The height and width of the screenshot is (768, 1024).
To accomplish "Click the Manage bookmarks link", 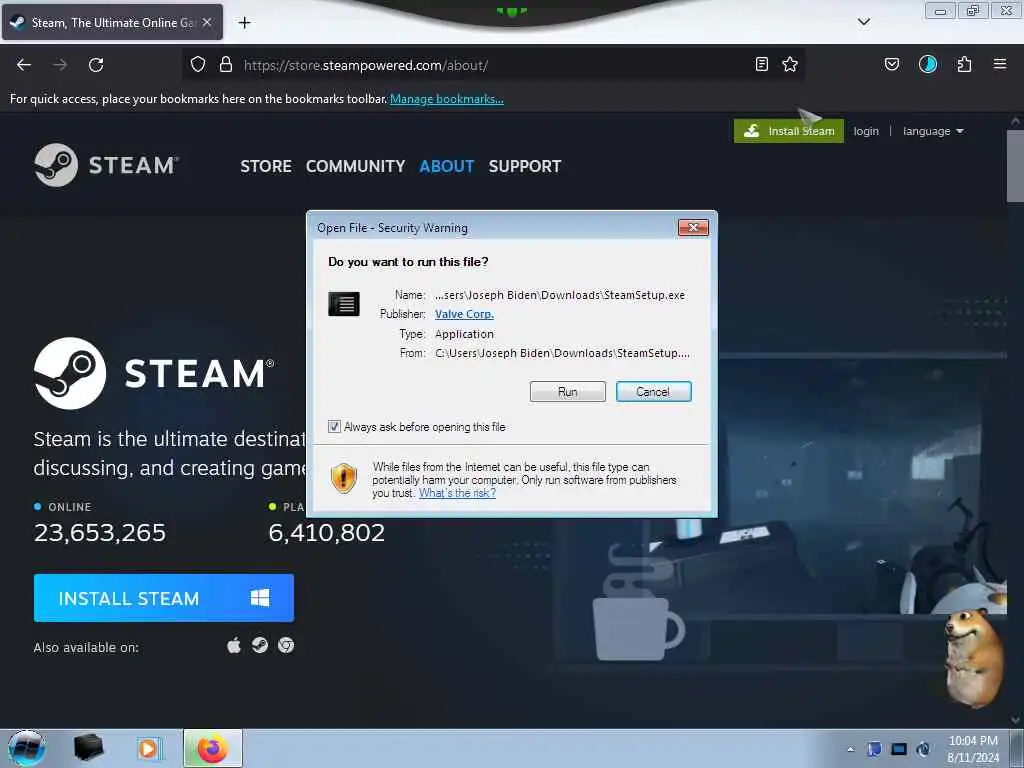I will tap(447, 99).
